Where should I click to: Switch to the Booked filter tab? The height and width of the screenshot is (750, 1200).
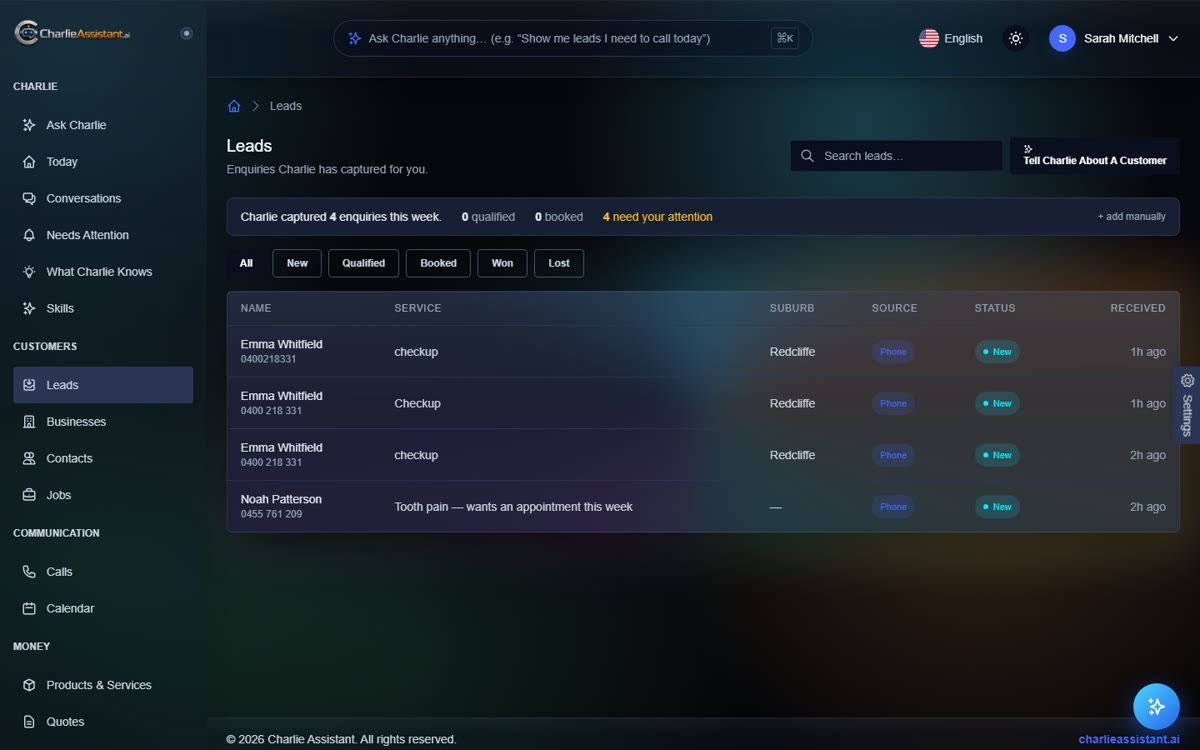438,263
